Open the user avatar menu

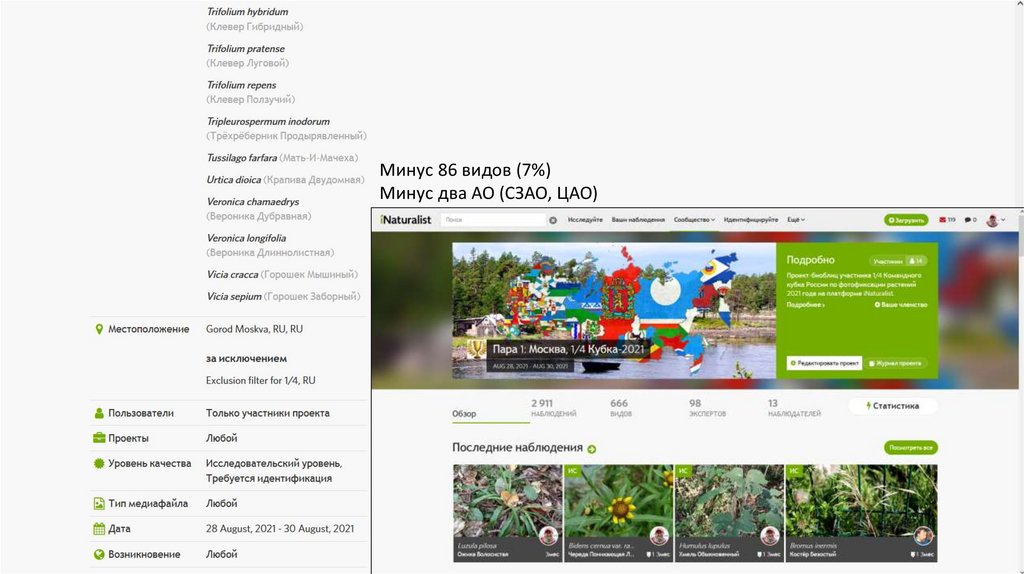(x=995, y=220)
